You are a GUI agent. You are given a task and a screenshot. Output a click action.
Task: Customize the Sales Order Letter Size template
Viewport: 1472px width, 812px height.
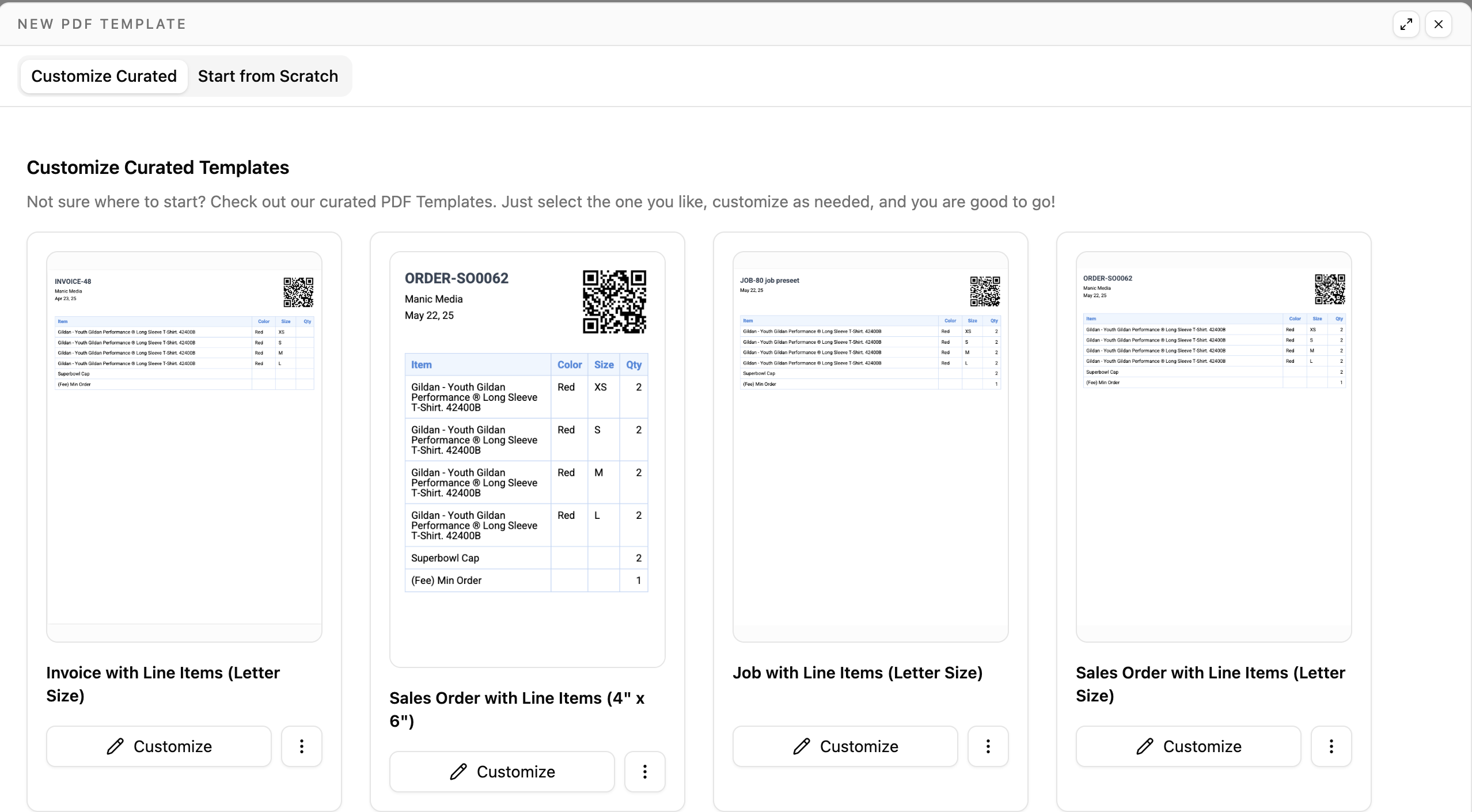tap(1189, 746)
